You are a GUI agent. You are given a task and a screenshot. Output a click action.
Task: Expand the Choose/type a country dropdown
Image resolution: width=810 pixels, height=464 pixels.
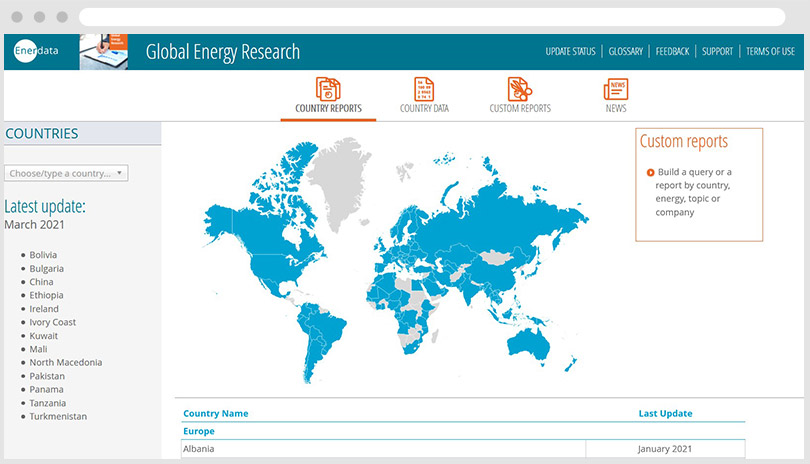[x=66, y=173]
